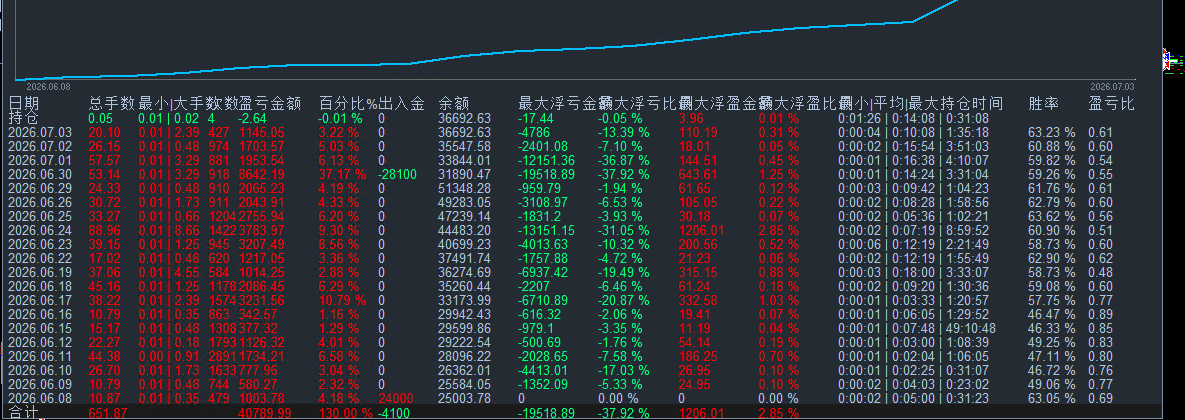Click the 余额 column header
Image resolution: width=1185 pixels, height=420 pixels.
tap(453, 103)
